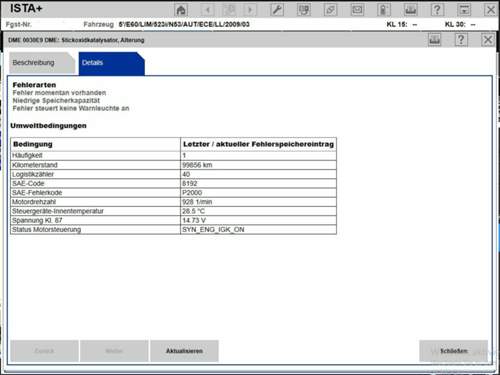Open help icon in the DME dialog header
The height and width of the screenshot is (375, 500).
point(461,40)
